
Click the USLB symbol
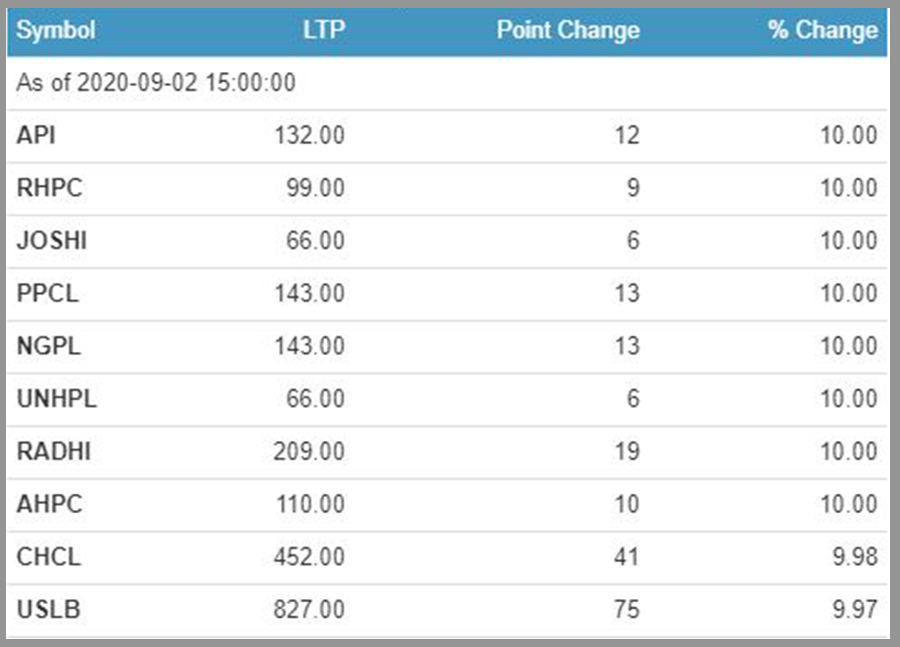[47, 610]
